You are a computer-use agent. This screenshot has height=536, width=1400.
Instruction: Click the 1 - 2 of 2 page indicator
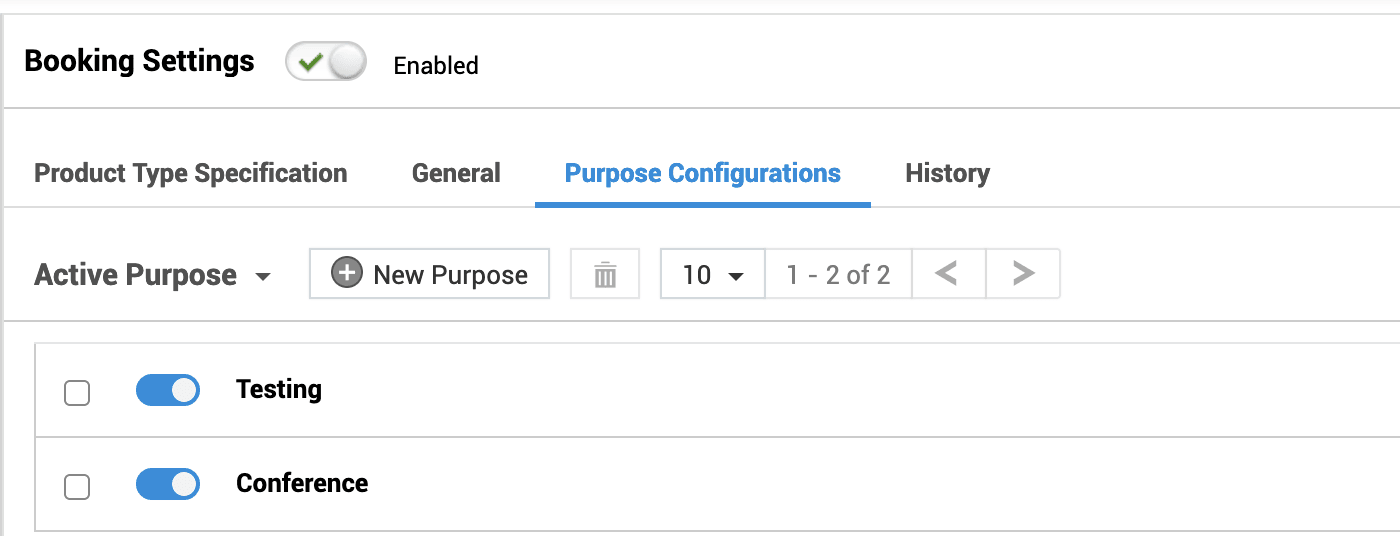[x=838, y=275]
